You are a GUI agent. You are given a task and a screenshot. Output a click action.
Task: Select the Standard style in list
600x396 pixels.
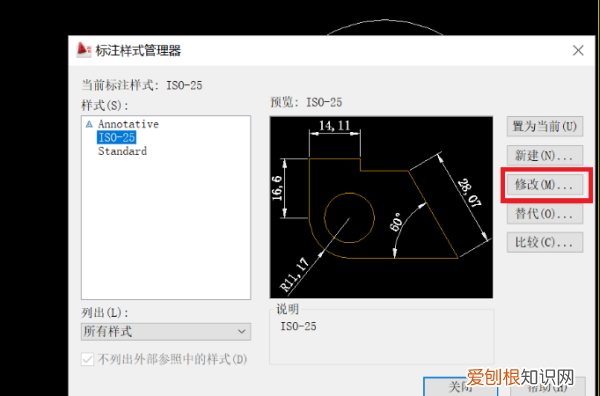pos(122,151)
